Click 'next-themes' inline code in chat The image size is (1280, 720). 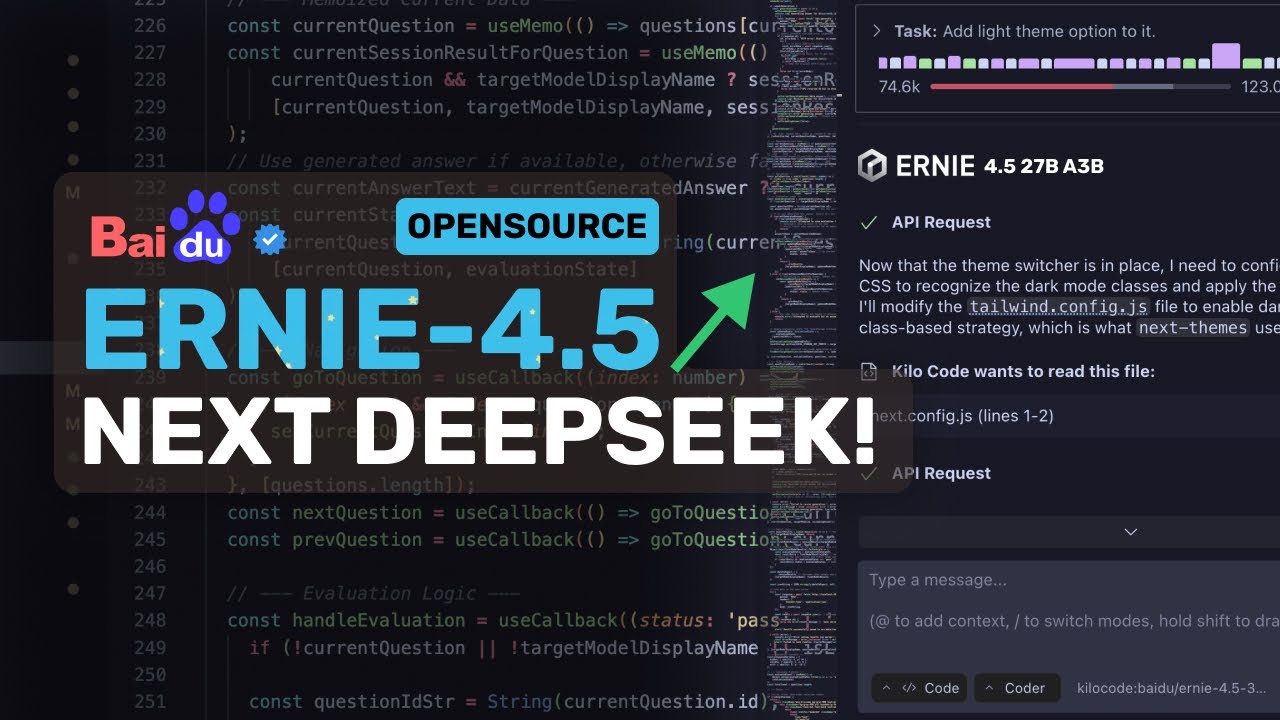click(1192, 327)
